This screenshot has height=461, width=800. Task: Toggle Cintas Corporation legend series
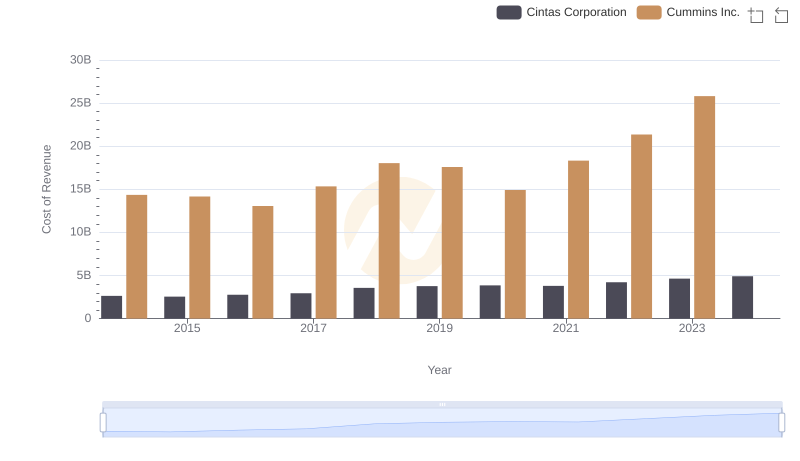coord(561,12)
